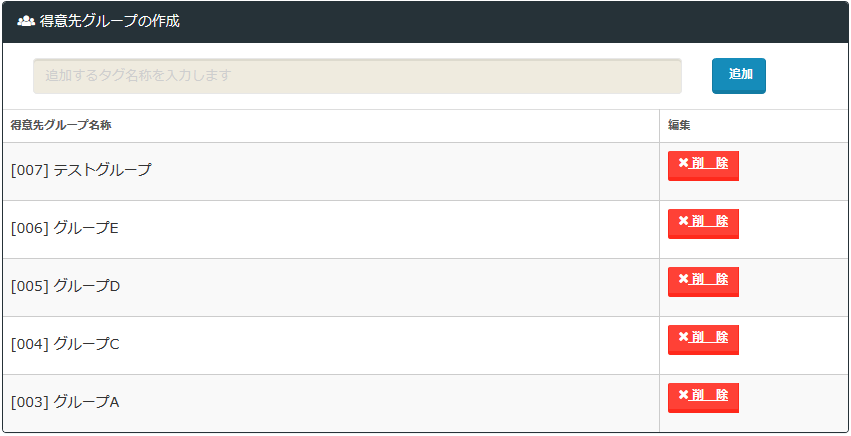Select the [005] グループD row name
Screen dimensions: 851x436
point(65,287)
